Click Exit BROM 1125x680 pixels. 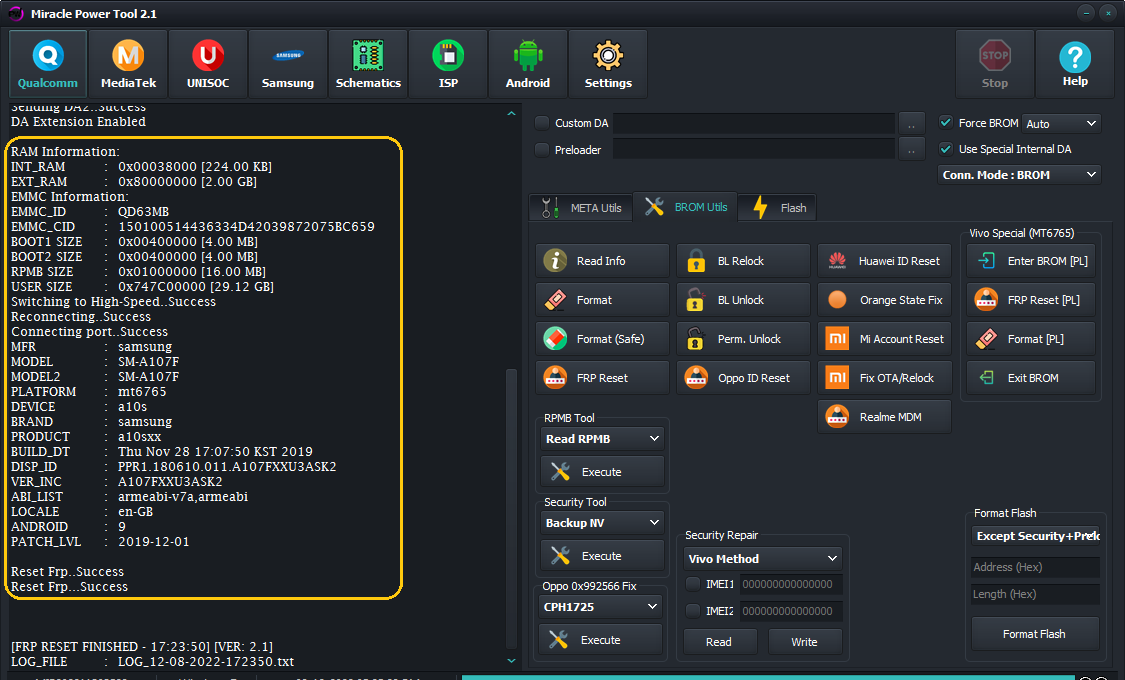tap(1031, 377)
